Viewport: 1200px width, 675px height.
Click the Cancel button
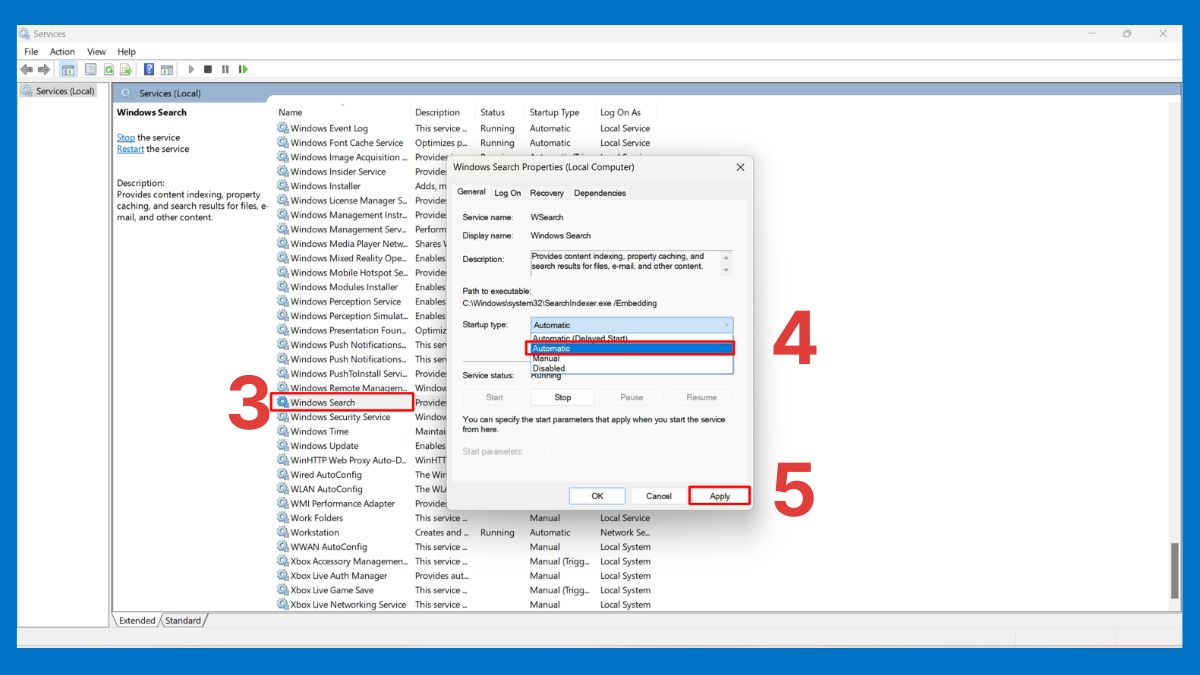(x=659, y=496)
